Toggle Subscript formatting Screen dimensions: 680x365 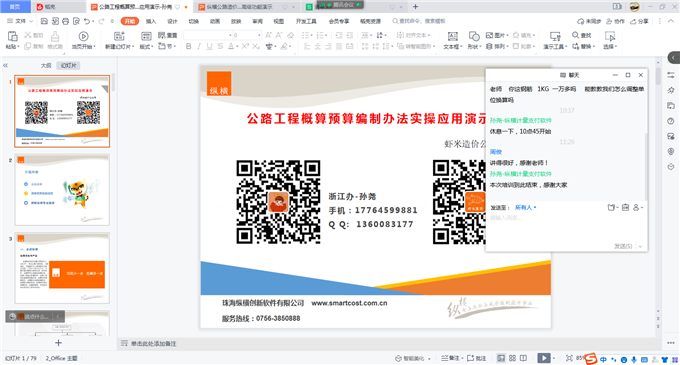point(256,46)
